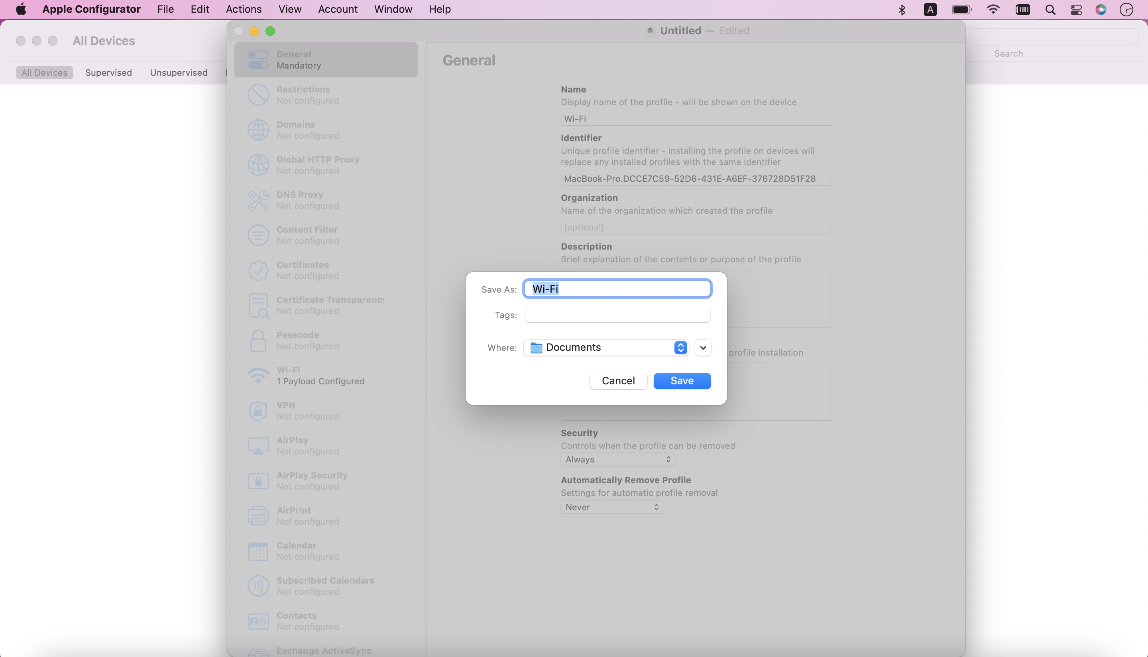Switch to the Supervised tab
1148x657 pixels.
coord(108,73)
